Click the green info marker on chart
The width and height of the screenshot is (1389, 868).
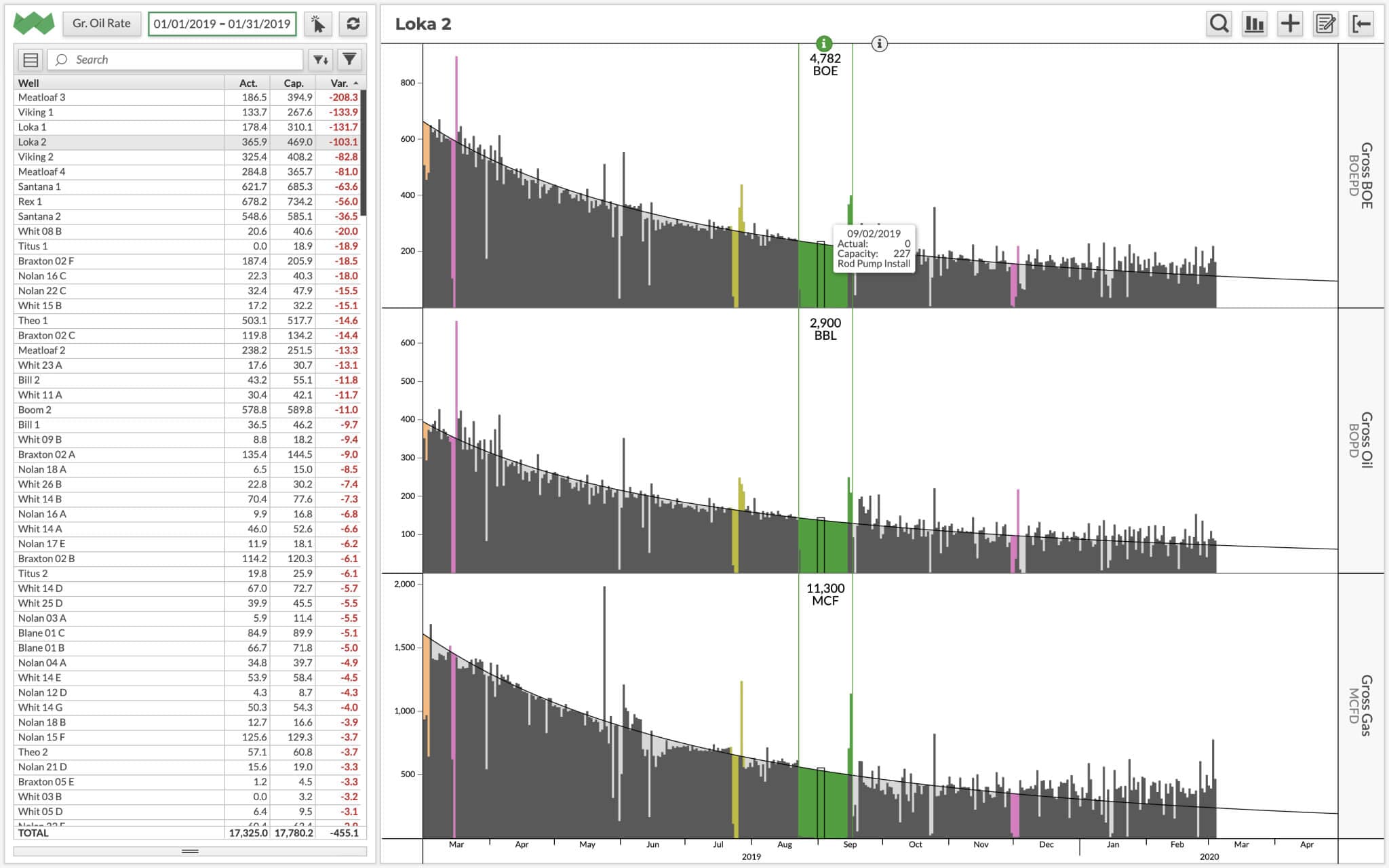click(x=823, y=43)
